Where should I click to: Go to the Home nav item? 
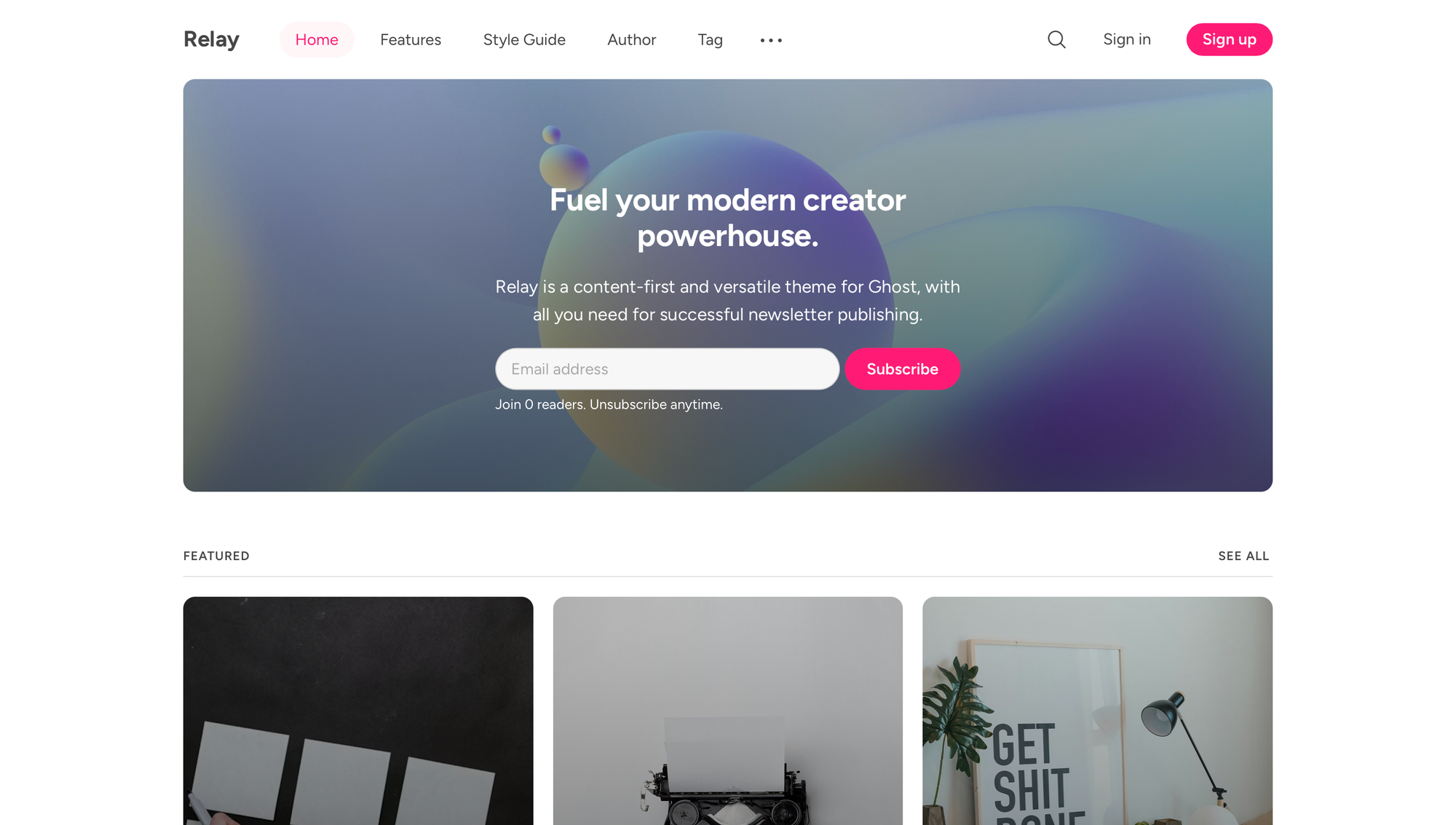[x=317, y=39]
